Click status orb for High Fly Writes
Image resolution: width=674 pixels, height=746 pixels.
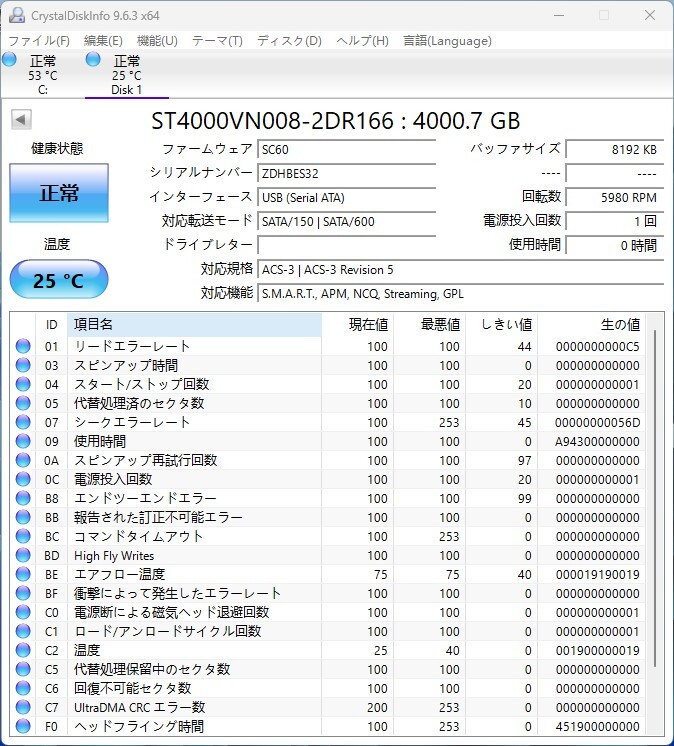[x=23, y=555]
